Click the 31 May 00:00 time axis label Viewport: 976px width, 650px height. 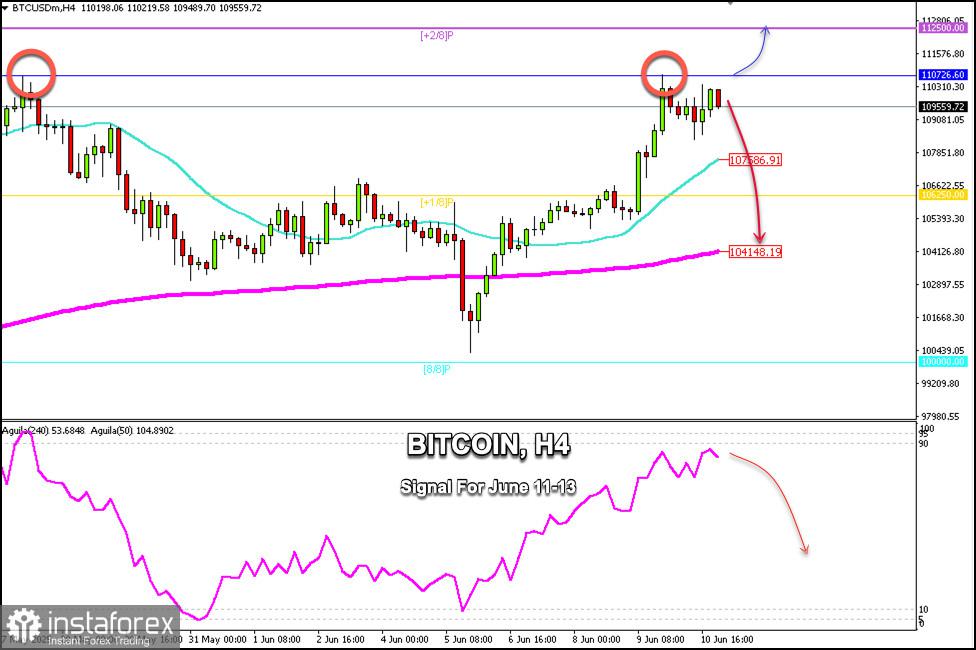(x=218, y=639)
